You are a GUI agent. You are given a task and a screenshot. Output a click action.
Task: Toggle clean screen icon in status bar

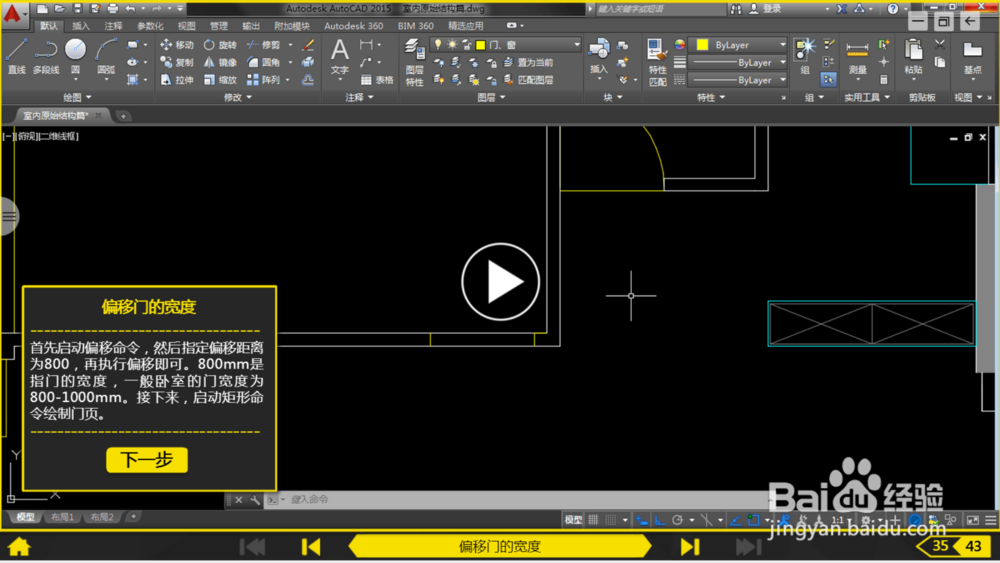(x=973, y=520)
